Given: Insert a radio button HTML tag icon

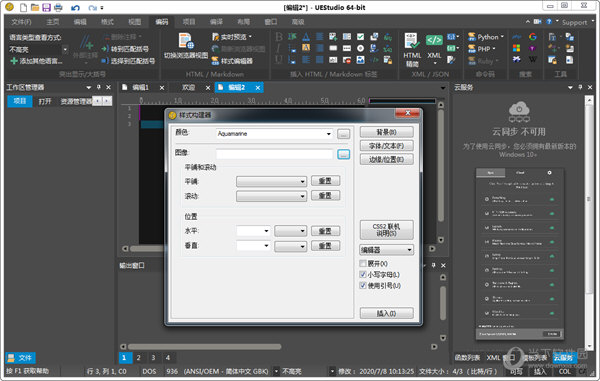Looking at the screenshot, I should pos(360,48).
